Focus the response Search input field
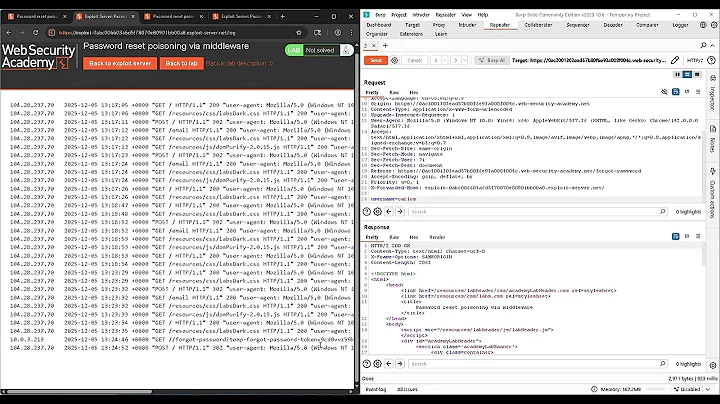This screenshot has width=720, height=404. coord(537,364)
